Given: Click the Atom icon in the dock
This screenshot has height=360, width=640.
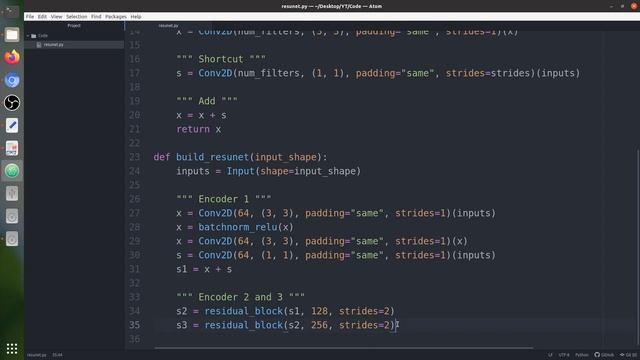Looking at the screenshot, I should [x=12, y=171].
